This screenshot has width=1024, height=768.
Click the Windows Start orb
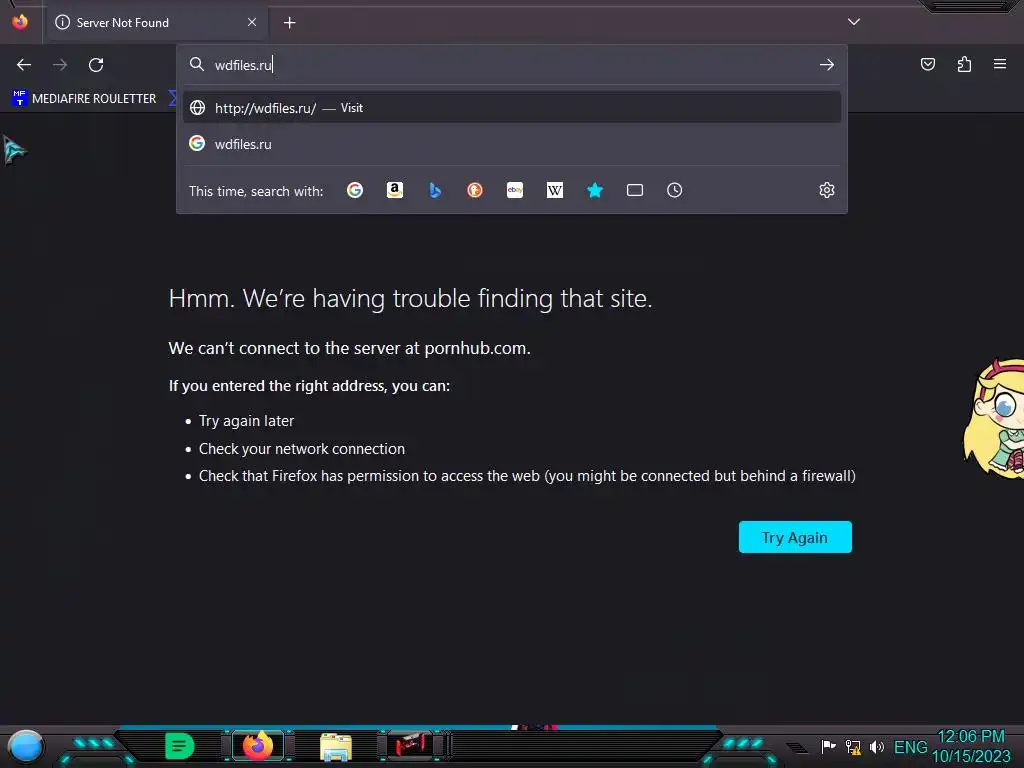[x=25, y=746]
